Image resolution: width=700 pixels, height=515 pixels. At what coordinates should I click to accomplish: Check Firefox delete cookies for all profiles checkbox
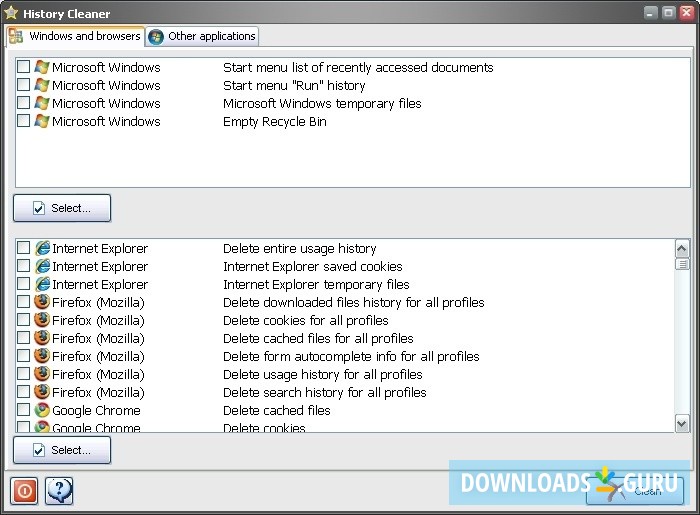tap(23, 320)
